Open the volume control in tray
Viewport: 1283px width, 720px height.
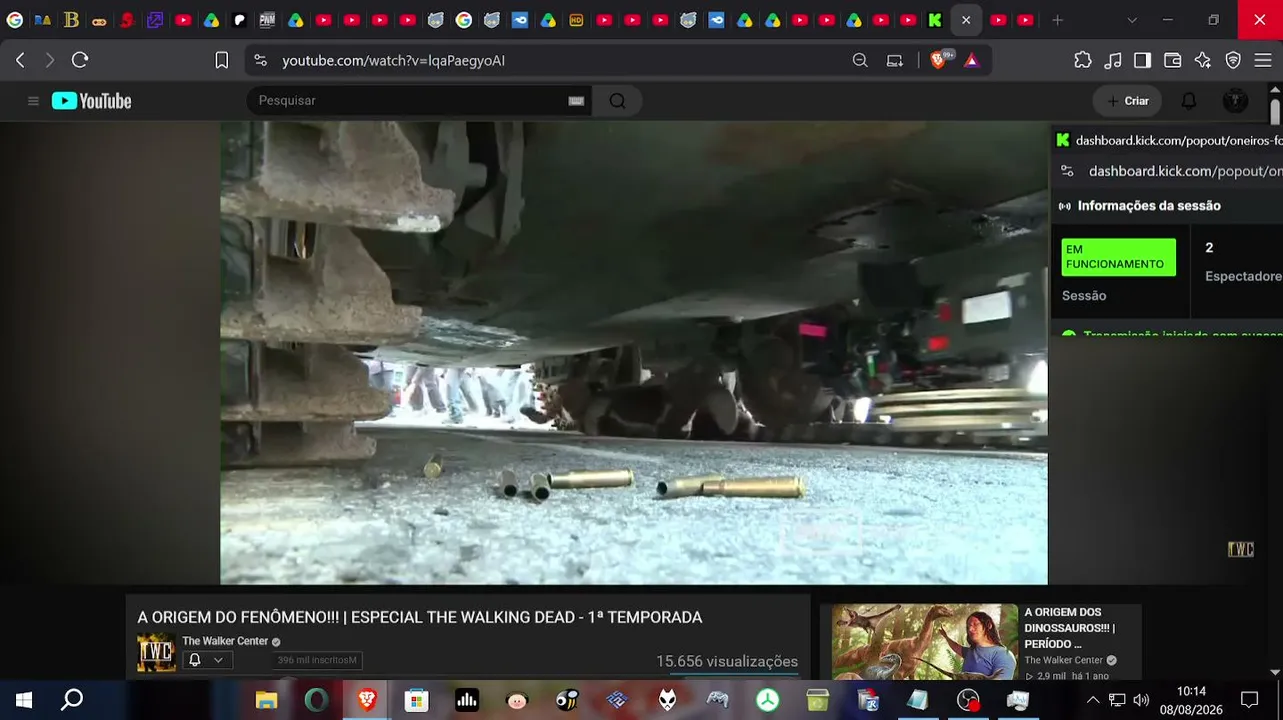(1141, 700)
